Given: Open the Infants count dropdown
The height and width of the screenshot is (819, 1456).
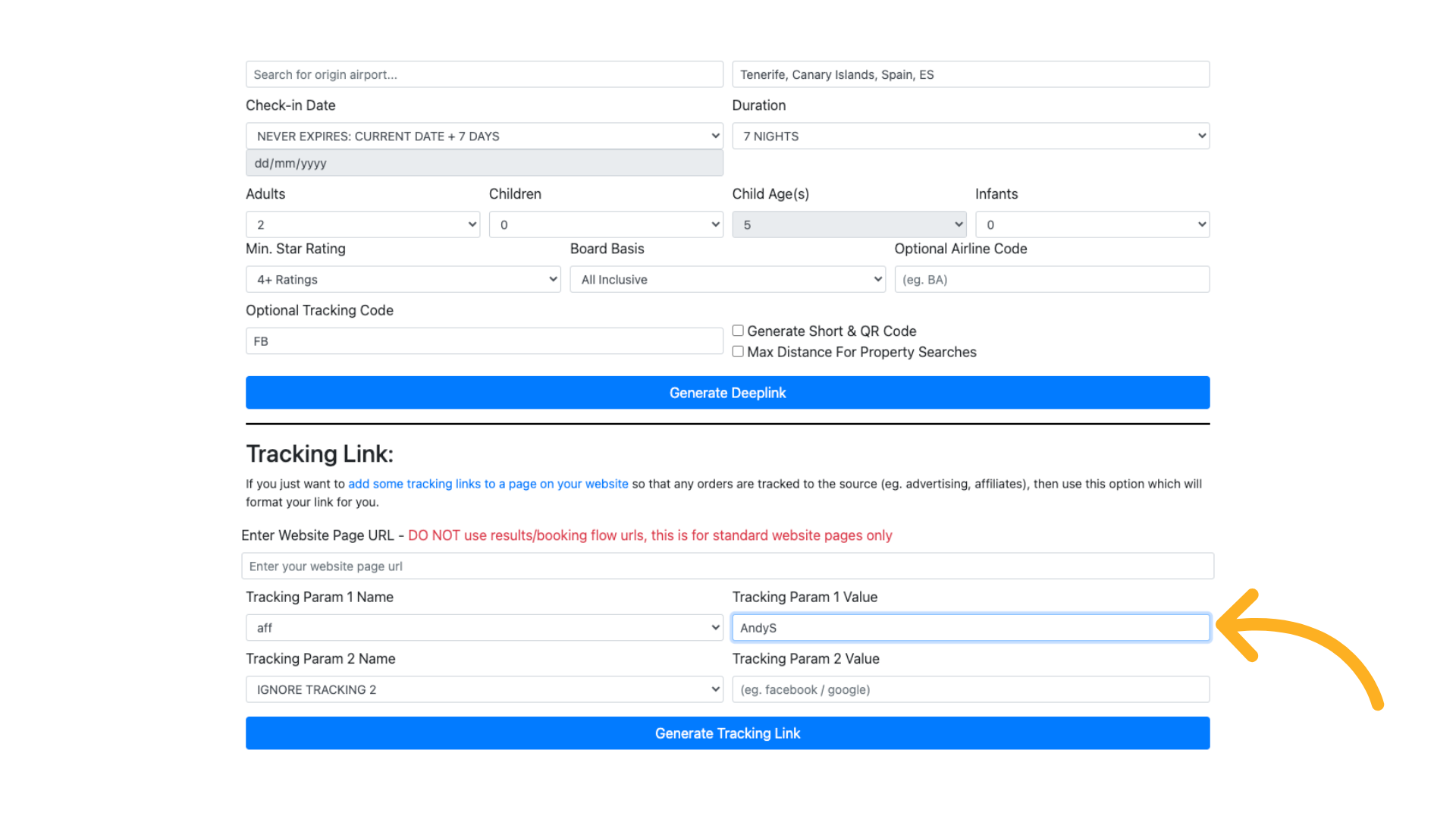Looking at the screenshot, I should coord(1091,224).
